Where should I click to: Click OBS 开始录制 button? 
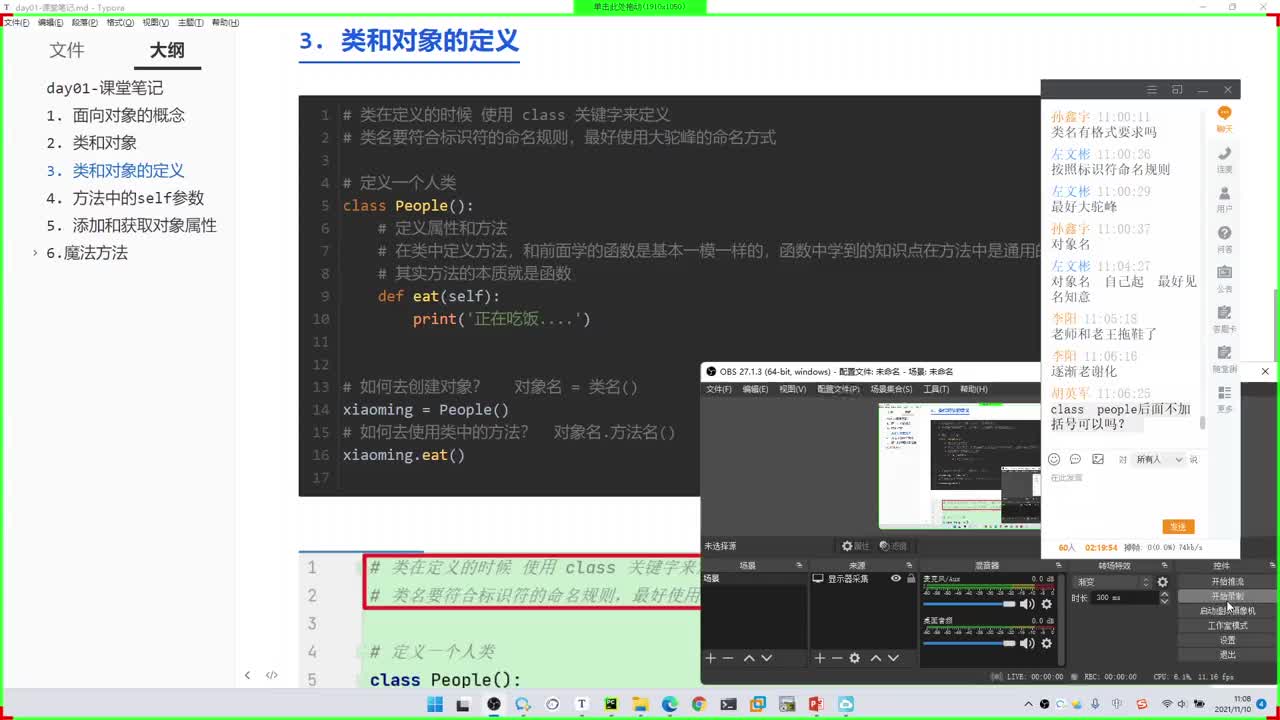coord(1227,596)
